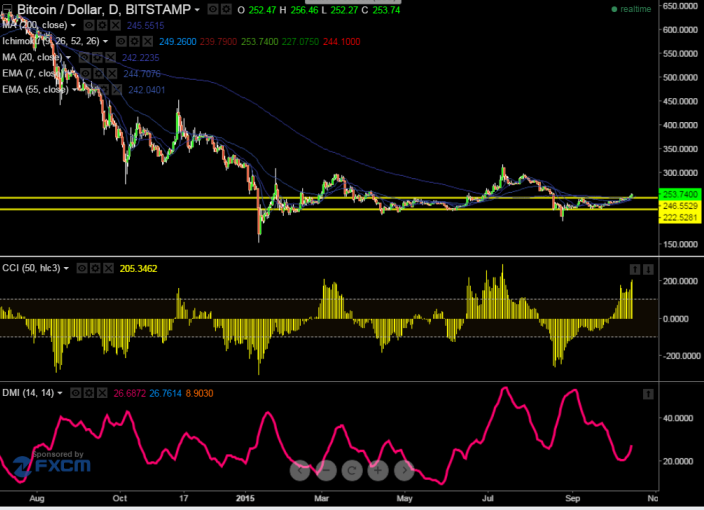Move DMI pane up arrow
704x510 pixels.
click(x=648, y=394)
